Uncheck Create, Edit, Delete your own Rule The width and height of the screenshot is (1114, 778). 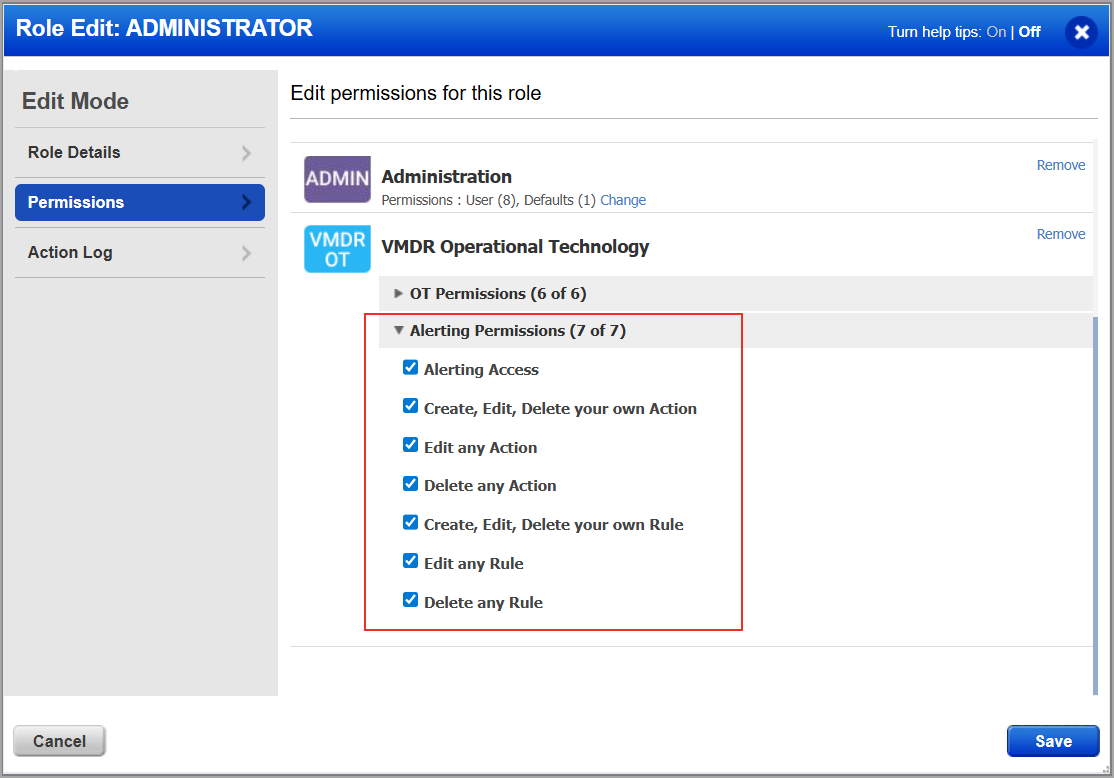[410, 523]
